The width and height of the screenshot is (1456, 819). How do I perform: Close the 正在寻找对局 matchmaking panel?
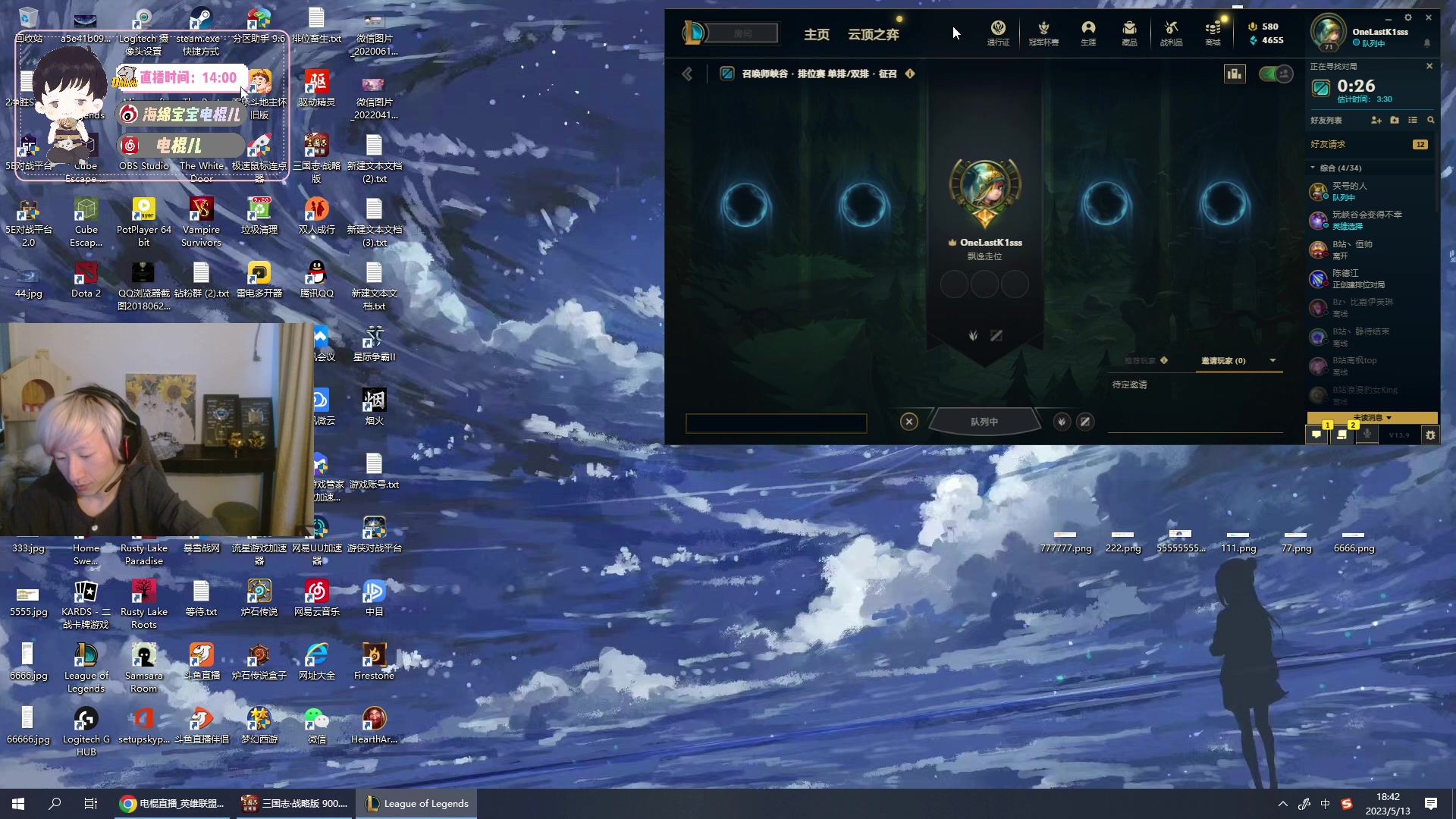click(1429, 66)
